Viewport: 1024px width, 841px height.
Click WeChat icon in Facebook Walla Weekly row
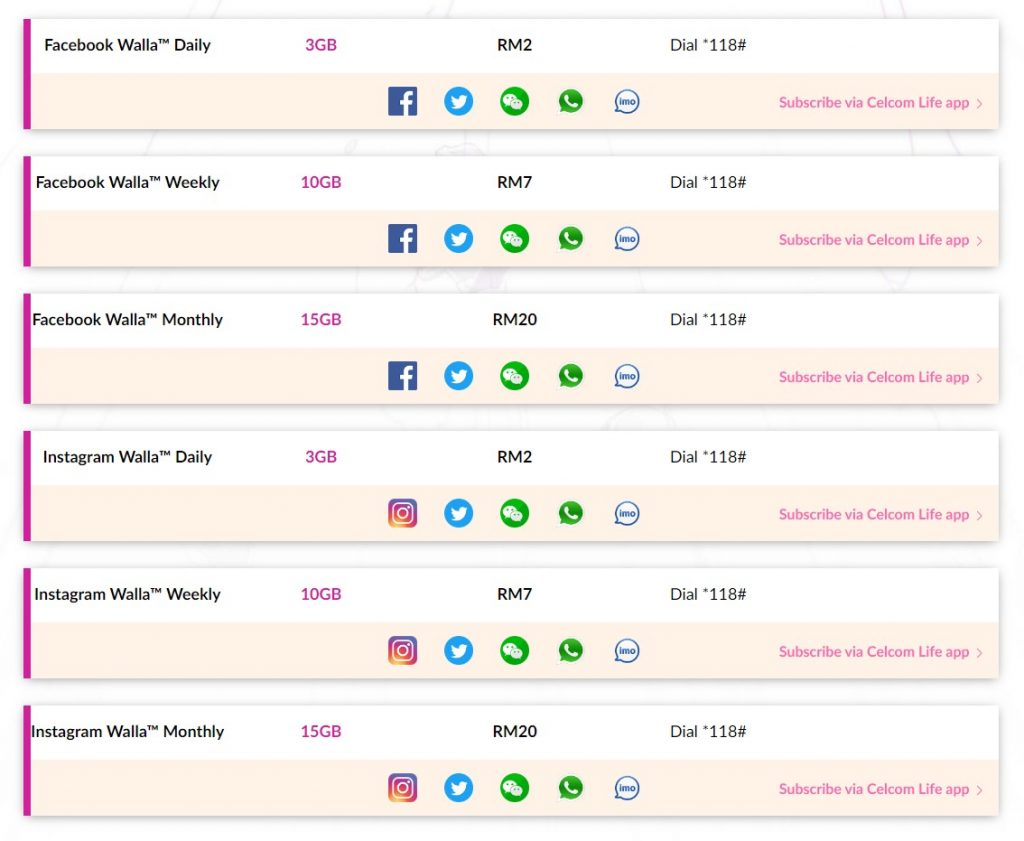(x=515, y=238)
